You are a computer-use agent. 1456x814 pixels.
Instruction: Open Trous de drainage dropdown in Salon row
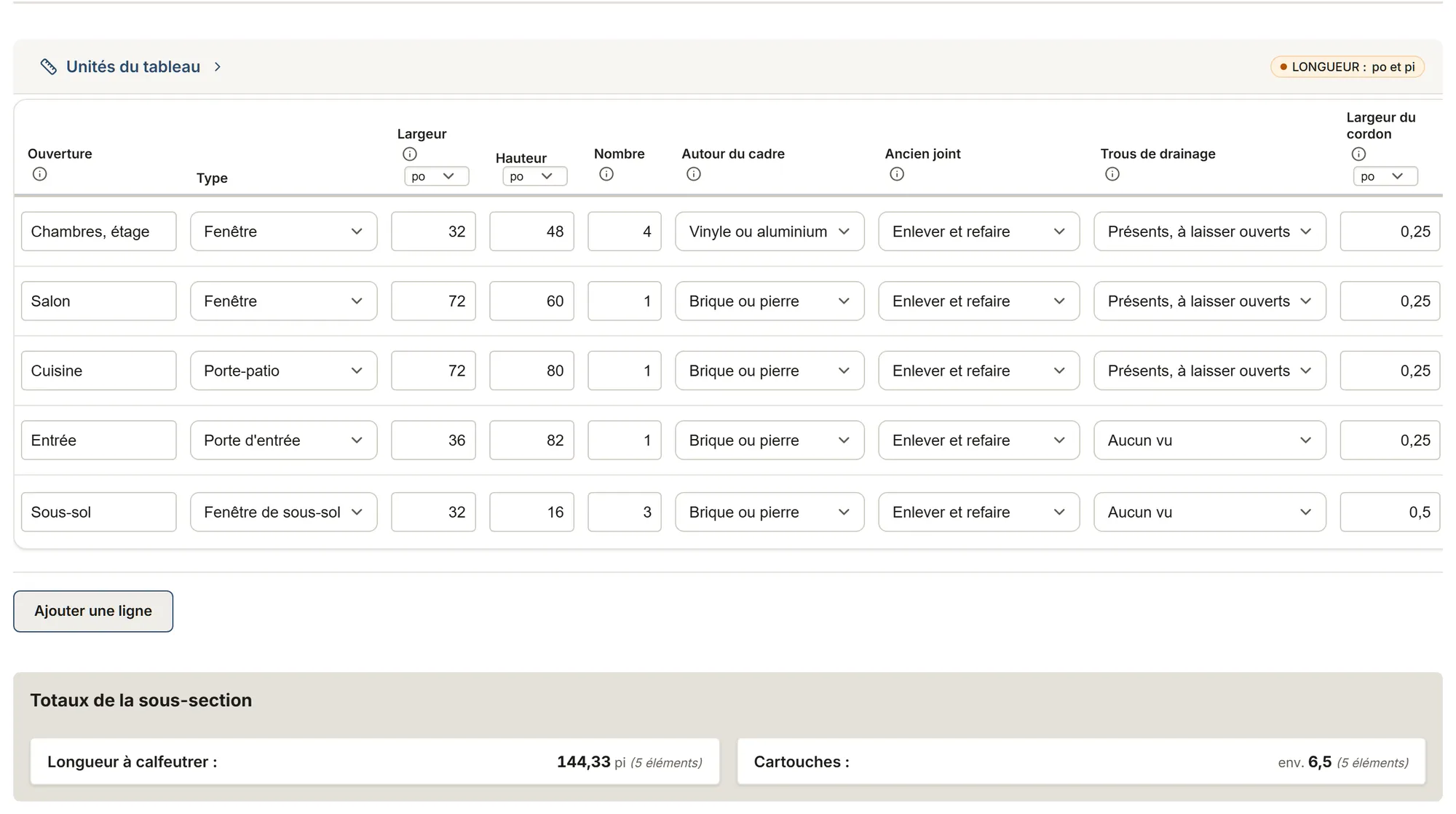click(x=1210, y=301)
